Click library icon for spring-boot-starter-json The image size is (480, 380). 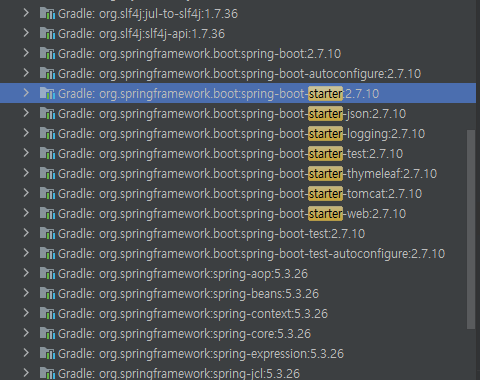tap(47, 114)
